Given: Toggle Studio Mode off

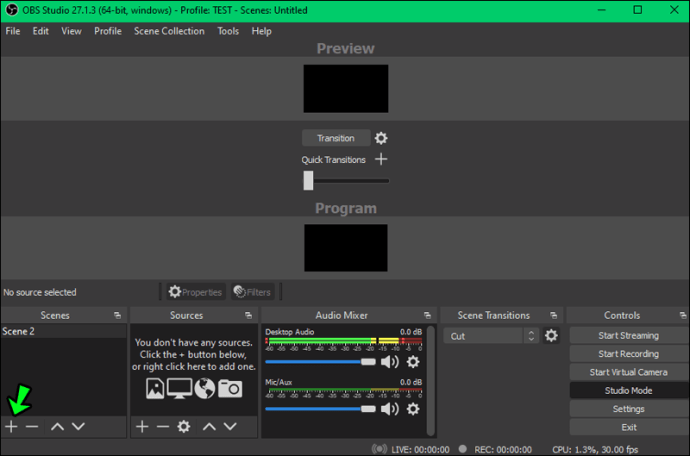Looking at the screenshot, I should coord(628,390).
